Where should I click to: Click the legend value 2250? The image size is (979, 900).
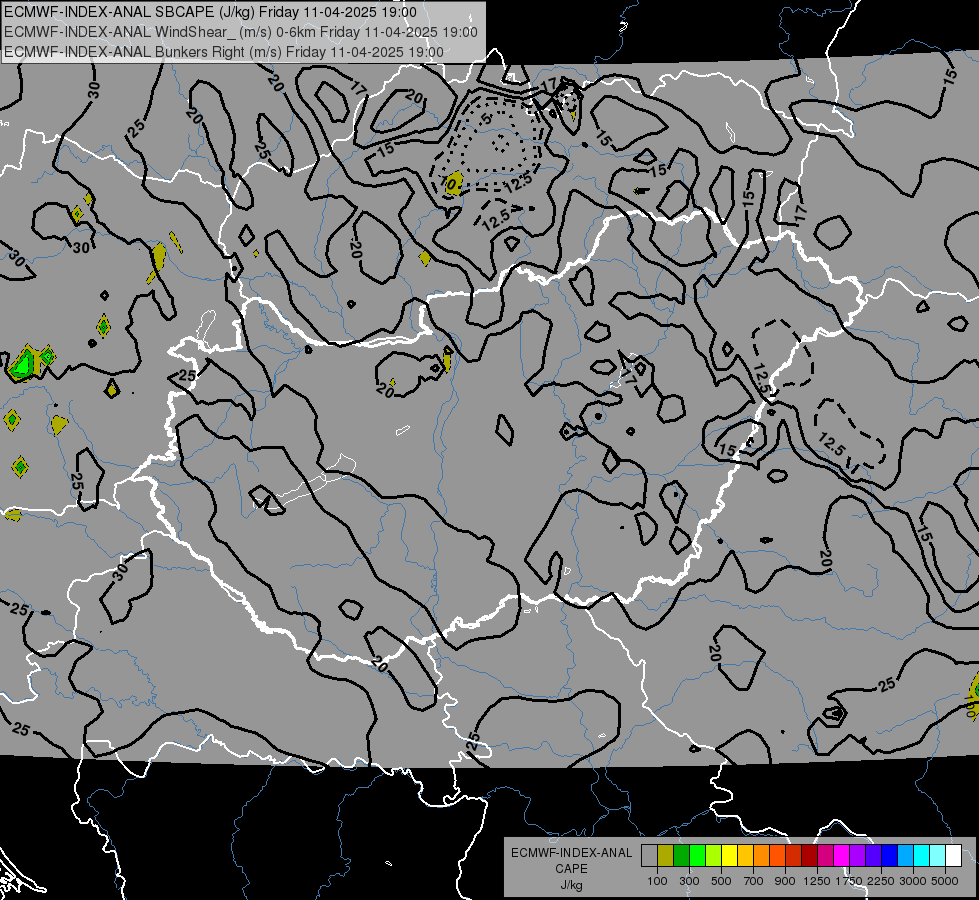tap(881, 881)
